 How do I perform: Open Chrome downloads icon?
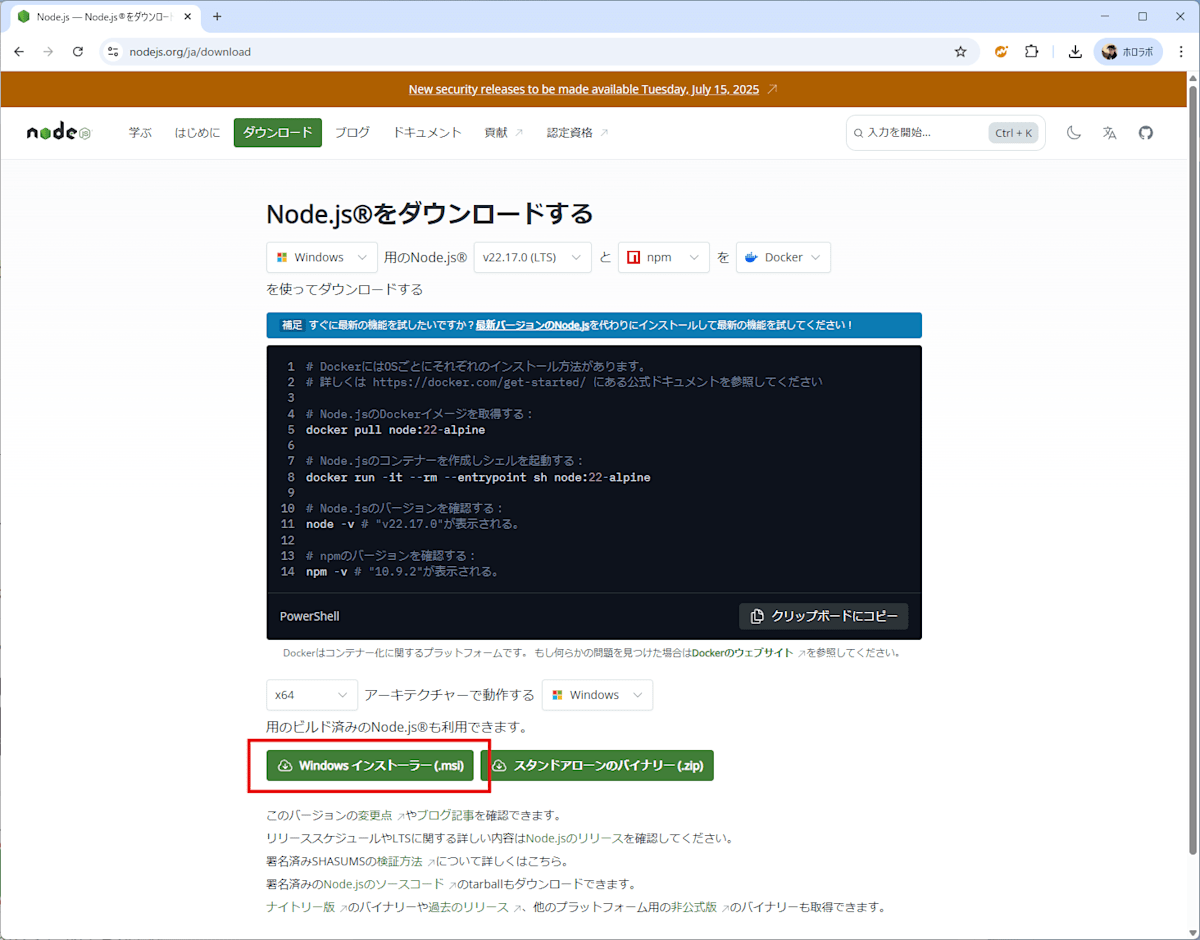click(1075, 52)
